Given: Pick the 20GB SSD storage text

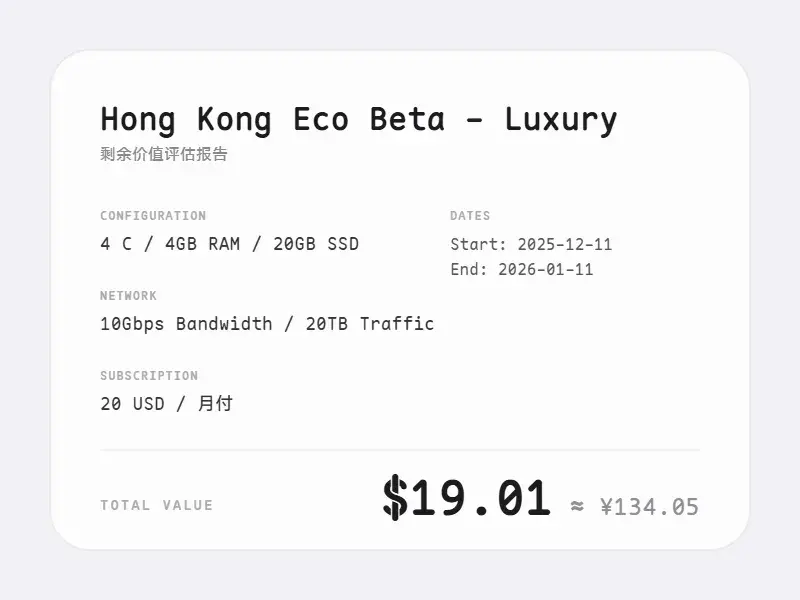Looking at the screenshot, I should click(x=316, y=244).
